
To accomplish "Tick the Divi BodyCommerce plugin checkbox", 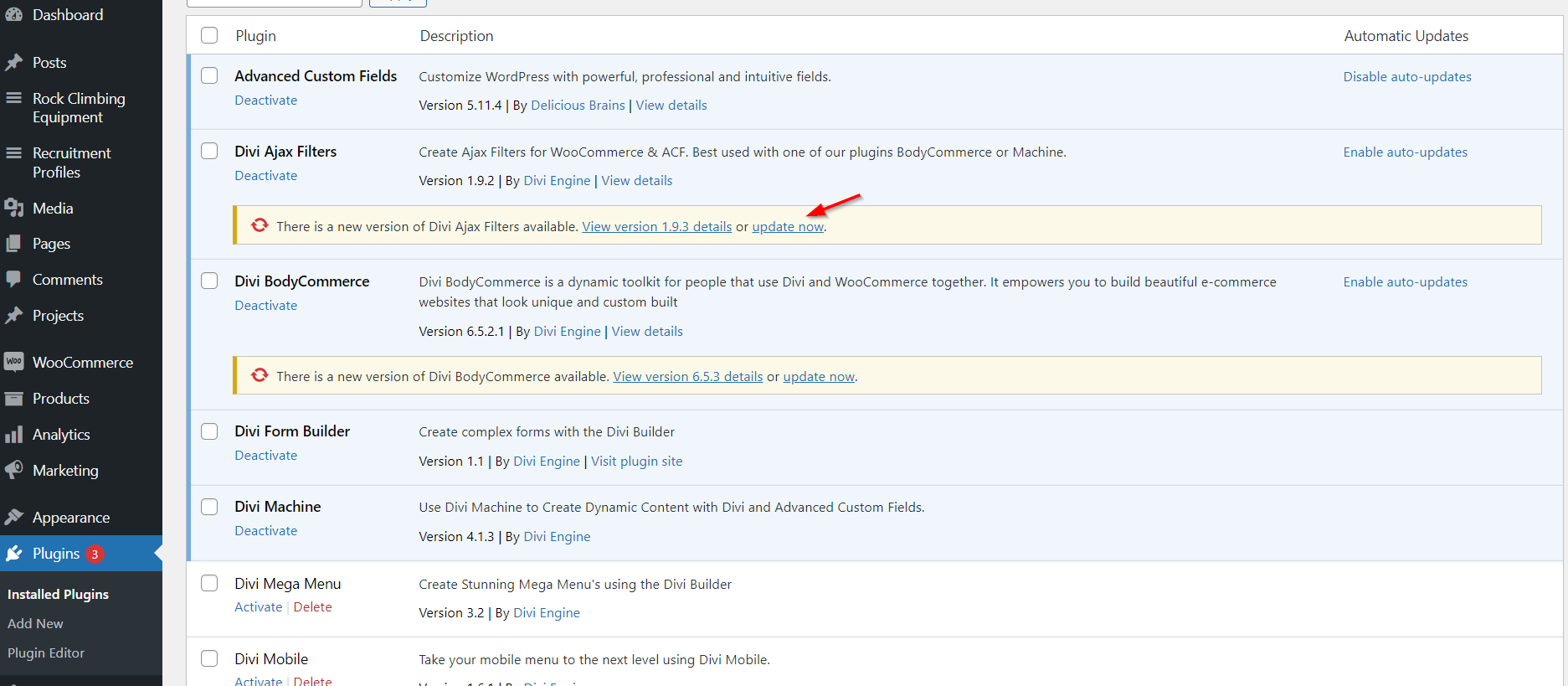I will [x=209, y=281].
